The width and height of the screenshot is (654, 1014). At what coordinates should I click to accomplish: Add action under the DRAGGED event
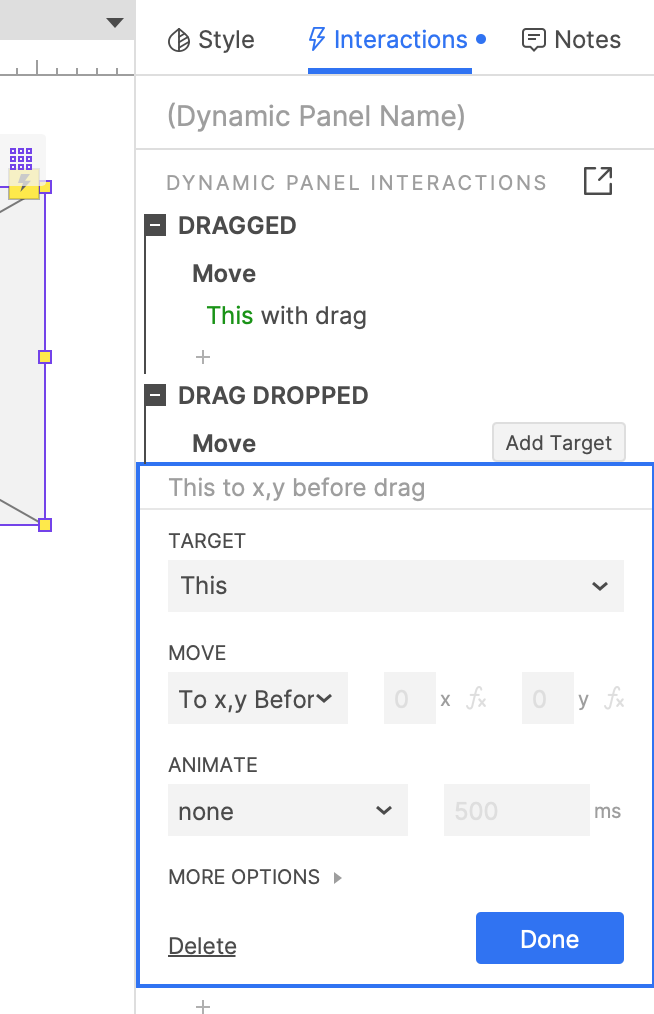203,357
